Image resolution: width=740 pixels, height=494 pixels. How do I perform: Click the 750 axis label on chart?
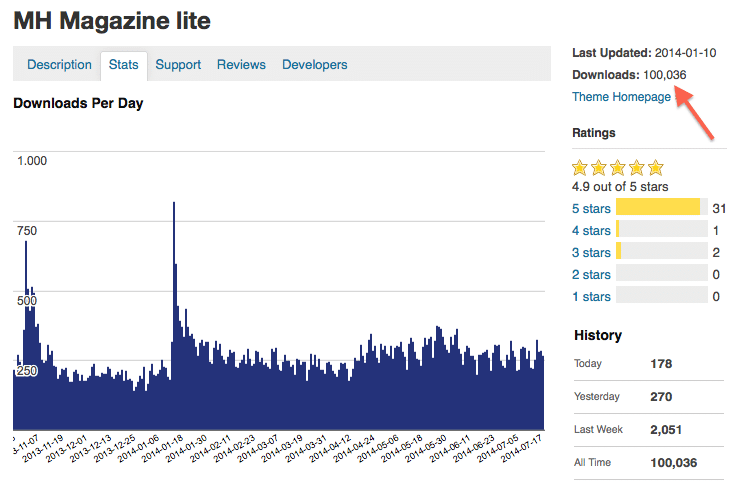[x=27, y=231]
